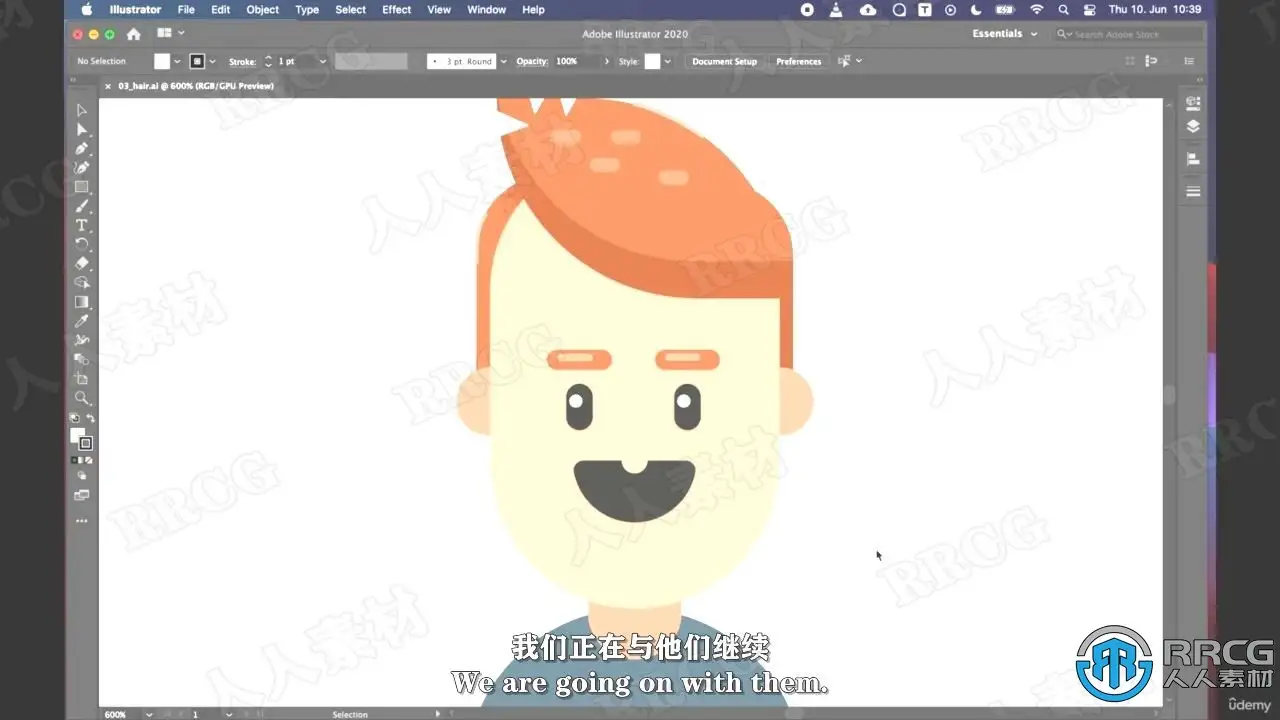Select the Eraser tool
This screenshot has height=720, width=1280.
tap(82, 263)
